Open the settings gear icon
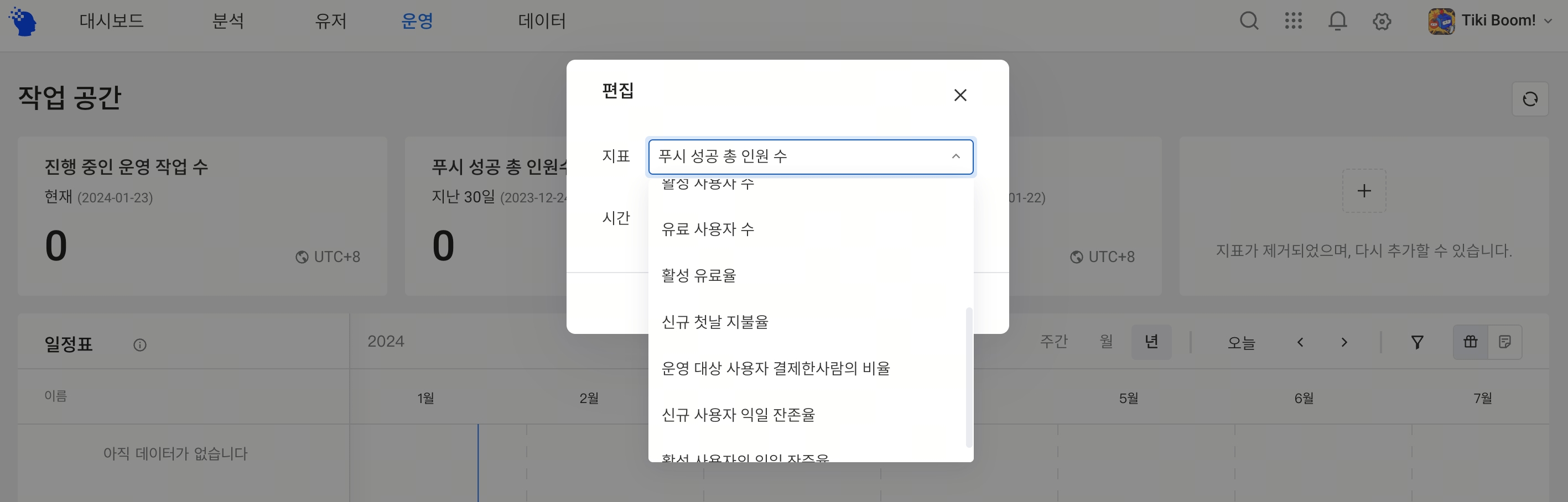The height and width of the screenshot is (502, 1568). [1382, 22]
